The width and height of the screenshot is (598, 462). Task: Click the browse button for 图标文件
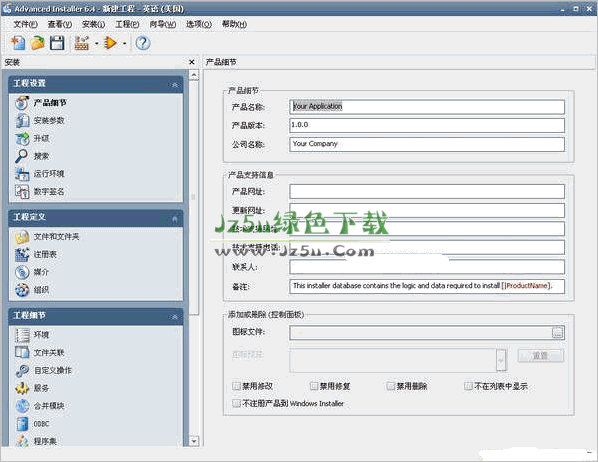(558, 332)
